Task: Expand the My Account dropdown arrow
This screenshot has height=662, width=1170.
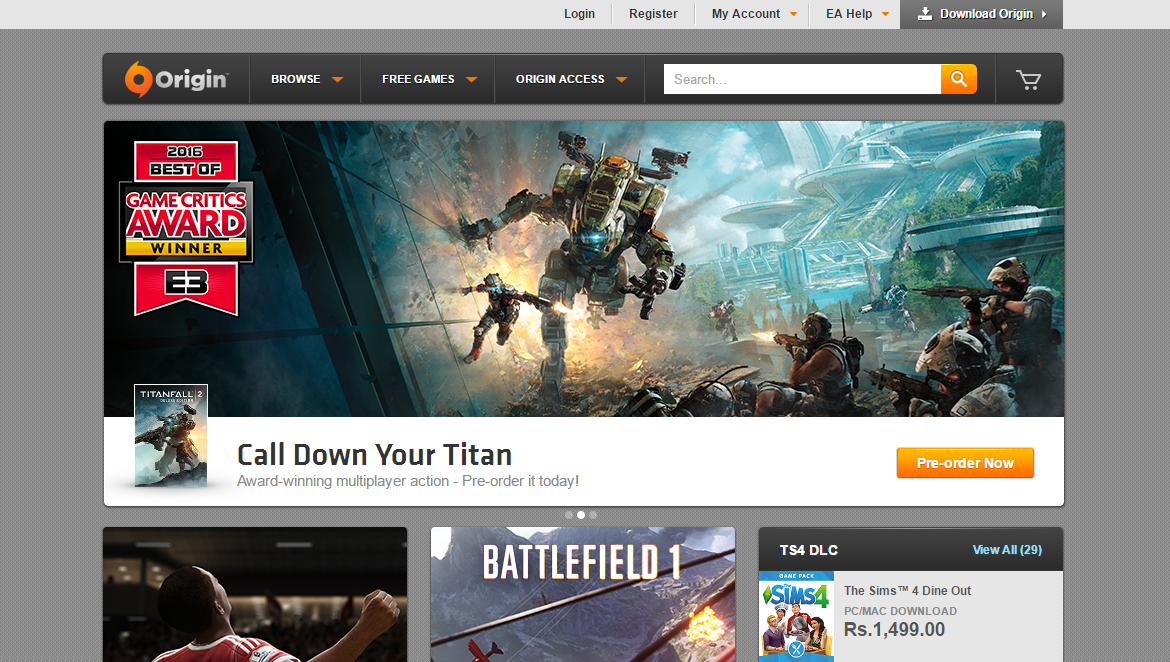Action: 793,14
